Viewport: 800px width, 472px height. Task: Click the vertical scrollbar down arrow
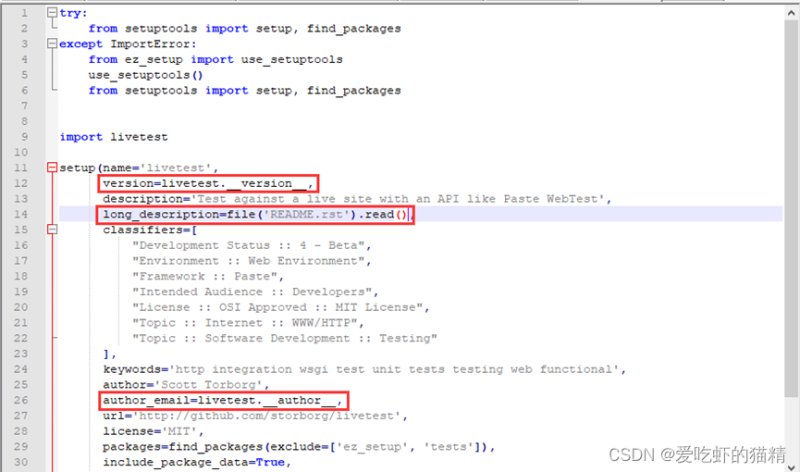click(791, 466)
